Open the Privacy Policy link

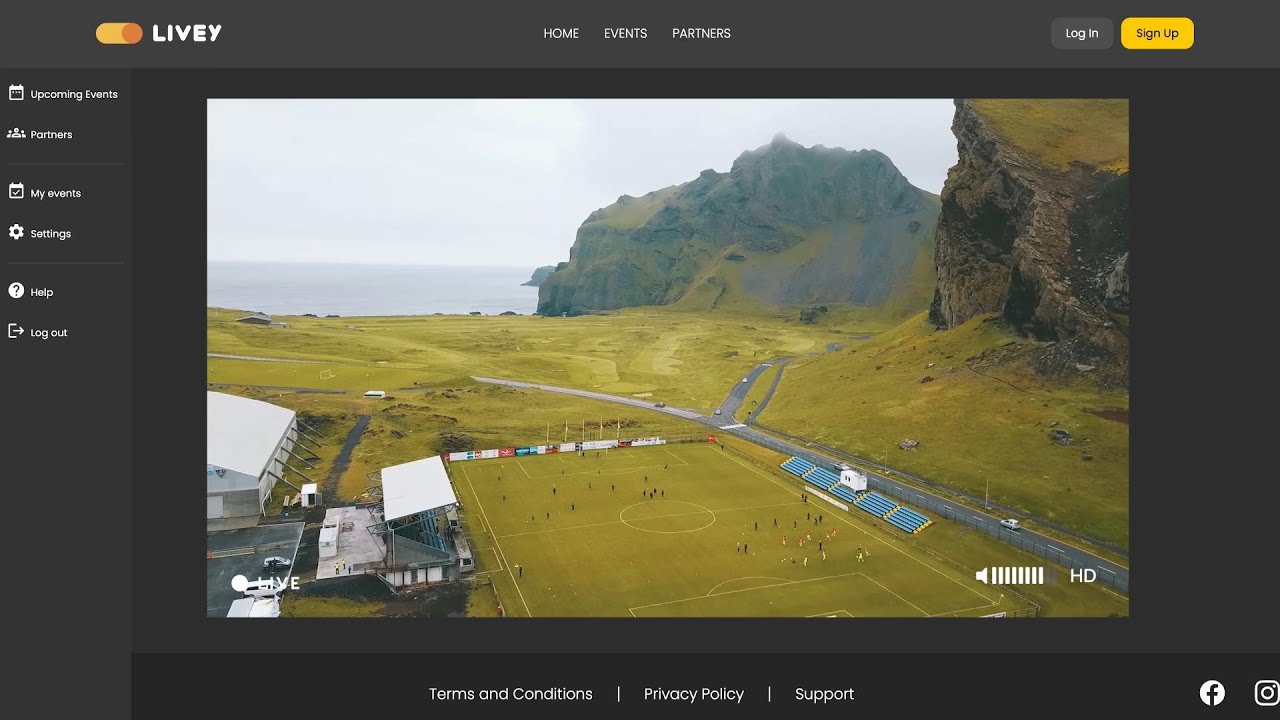(x=694, y=694)
